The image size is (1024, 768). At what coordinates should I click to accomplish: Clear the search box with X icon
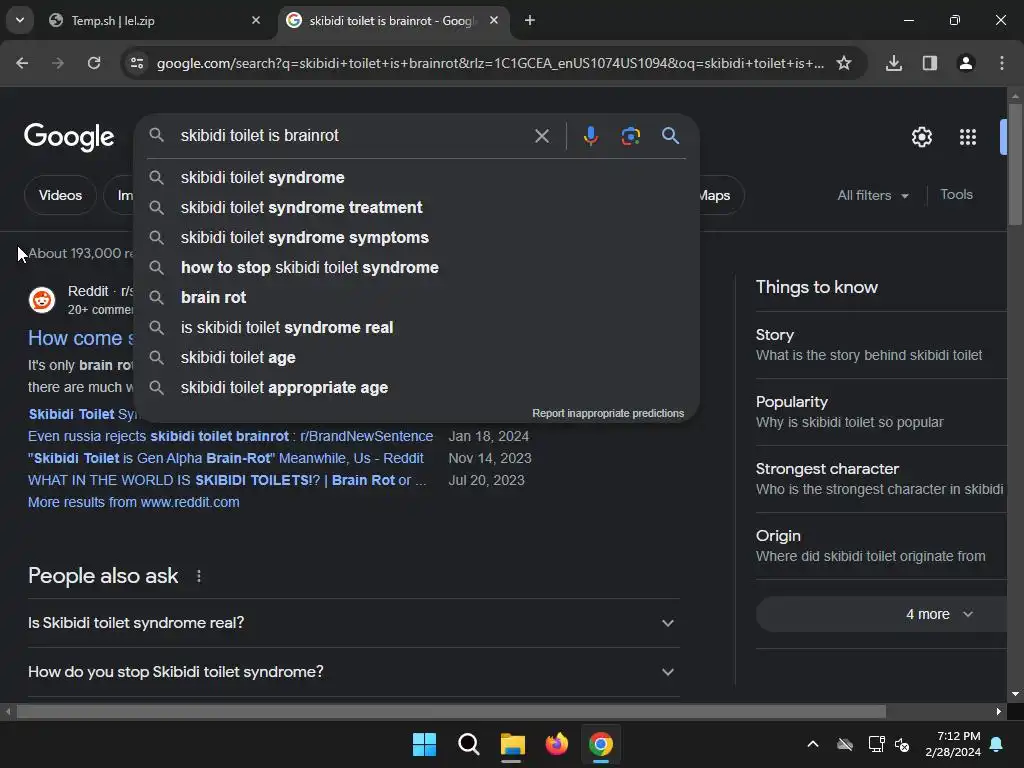(541, 136)
